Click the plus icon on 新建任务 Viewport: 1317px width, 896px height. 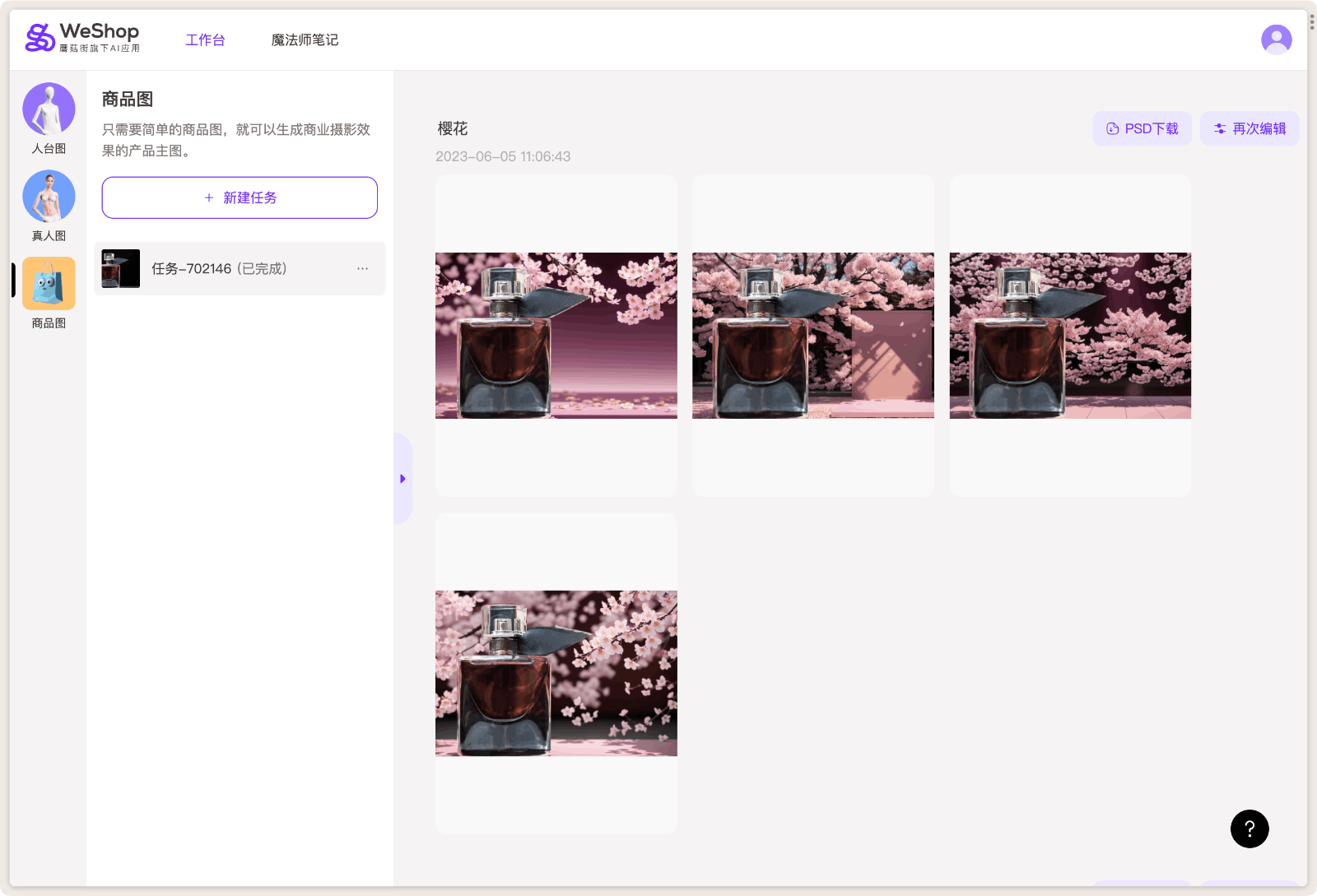208,197
